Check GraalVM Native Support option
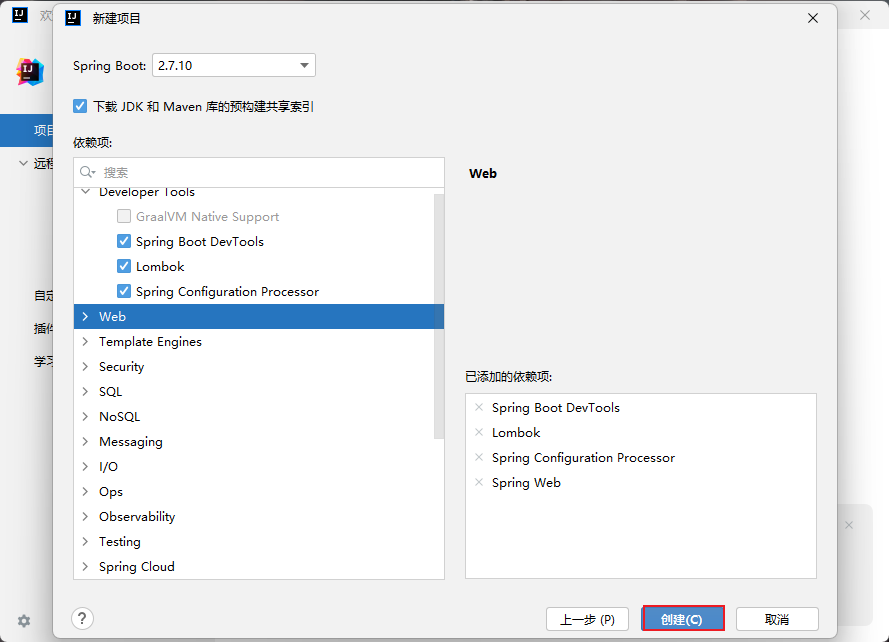Screen dimensions: 889x642 pos(124,216)
